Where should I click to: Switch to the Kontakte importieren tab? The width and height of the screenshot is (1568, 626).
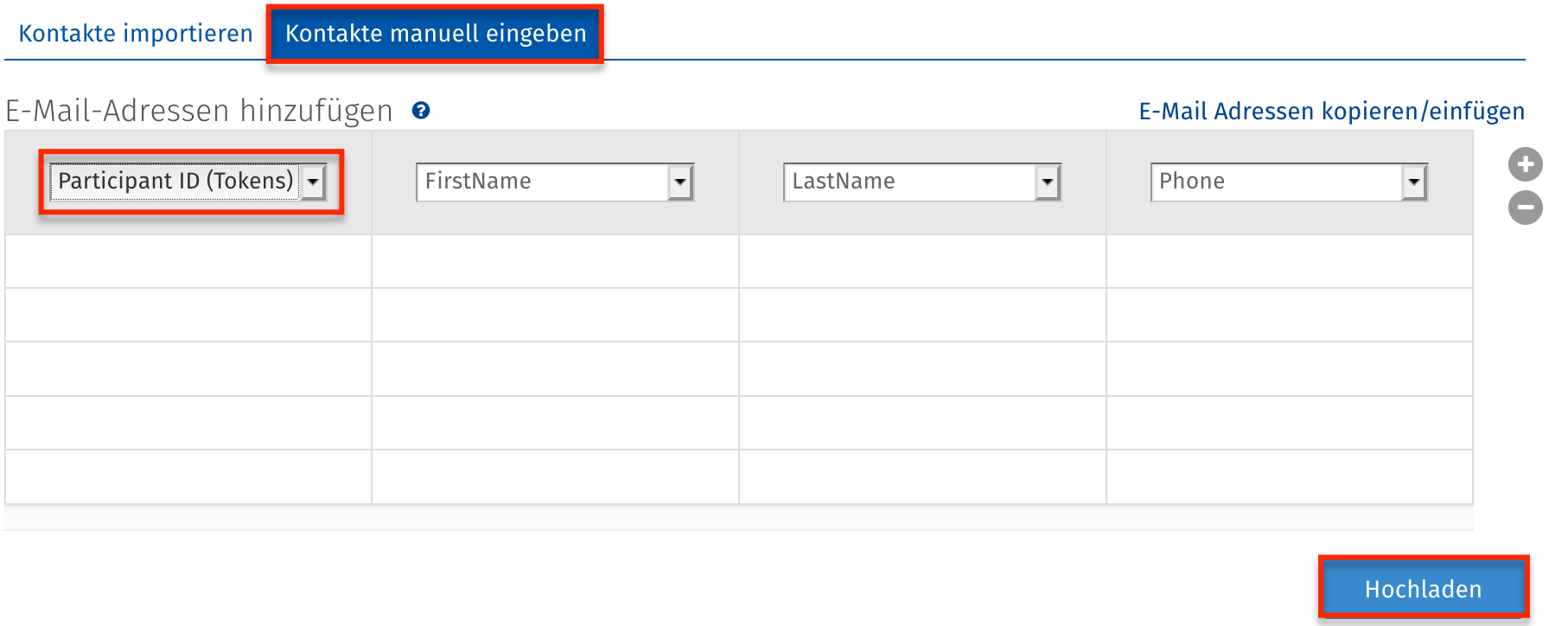click(135, 33)
